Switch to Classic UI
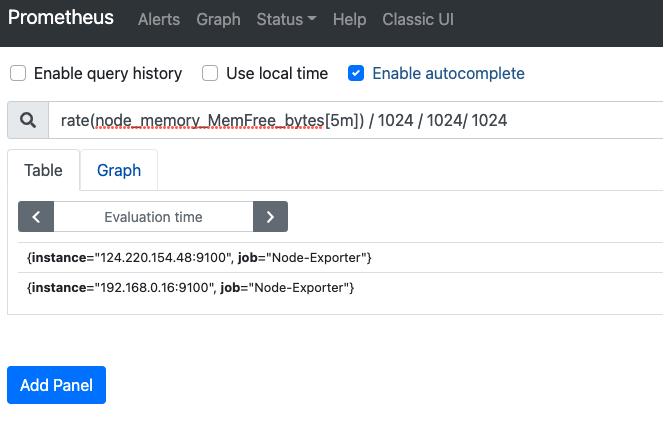The height and width of the screenshot is (428, 663). 418,19
